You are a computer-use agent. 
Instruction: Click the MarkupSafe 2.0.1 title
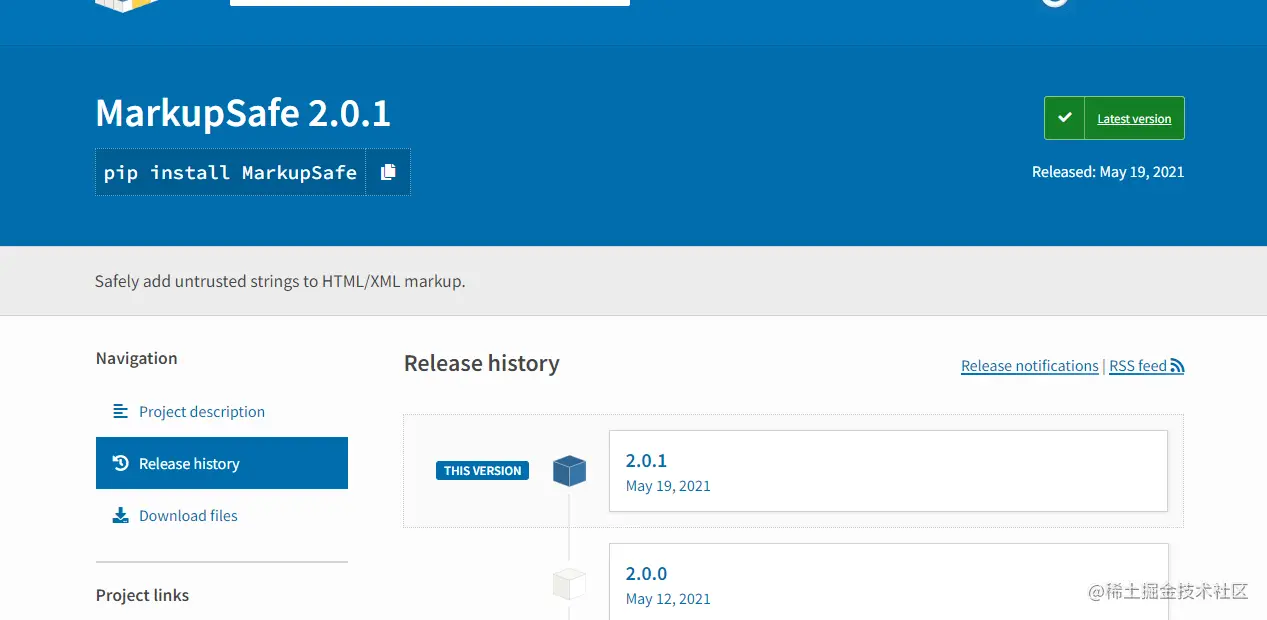pos(243,113)
